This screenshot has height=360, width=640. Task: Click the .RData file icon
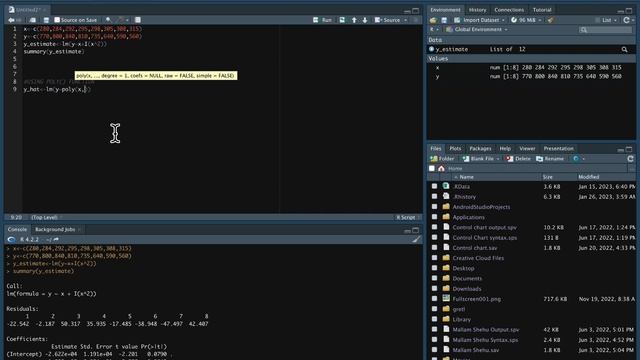(x=446, y=186)
